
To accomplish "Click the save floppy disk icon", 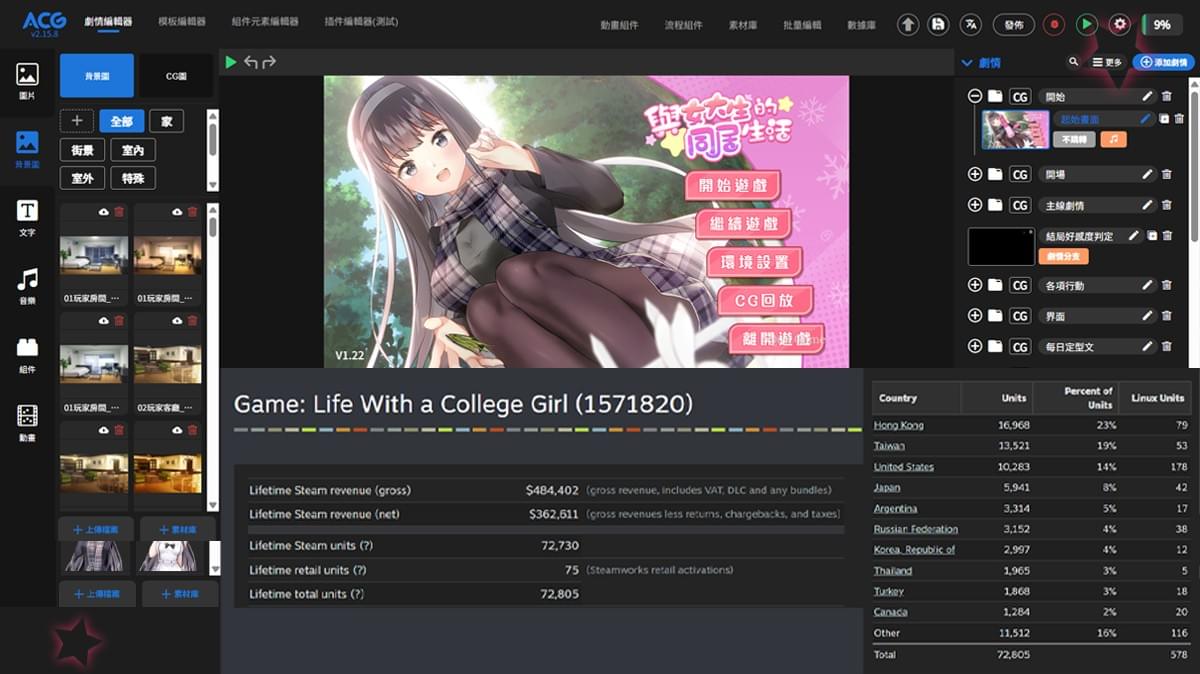I will point(938,25).
